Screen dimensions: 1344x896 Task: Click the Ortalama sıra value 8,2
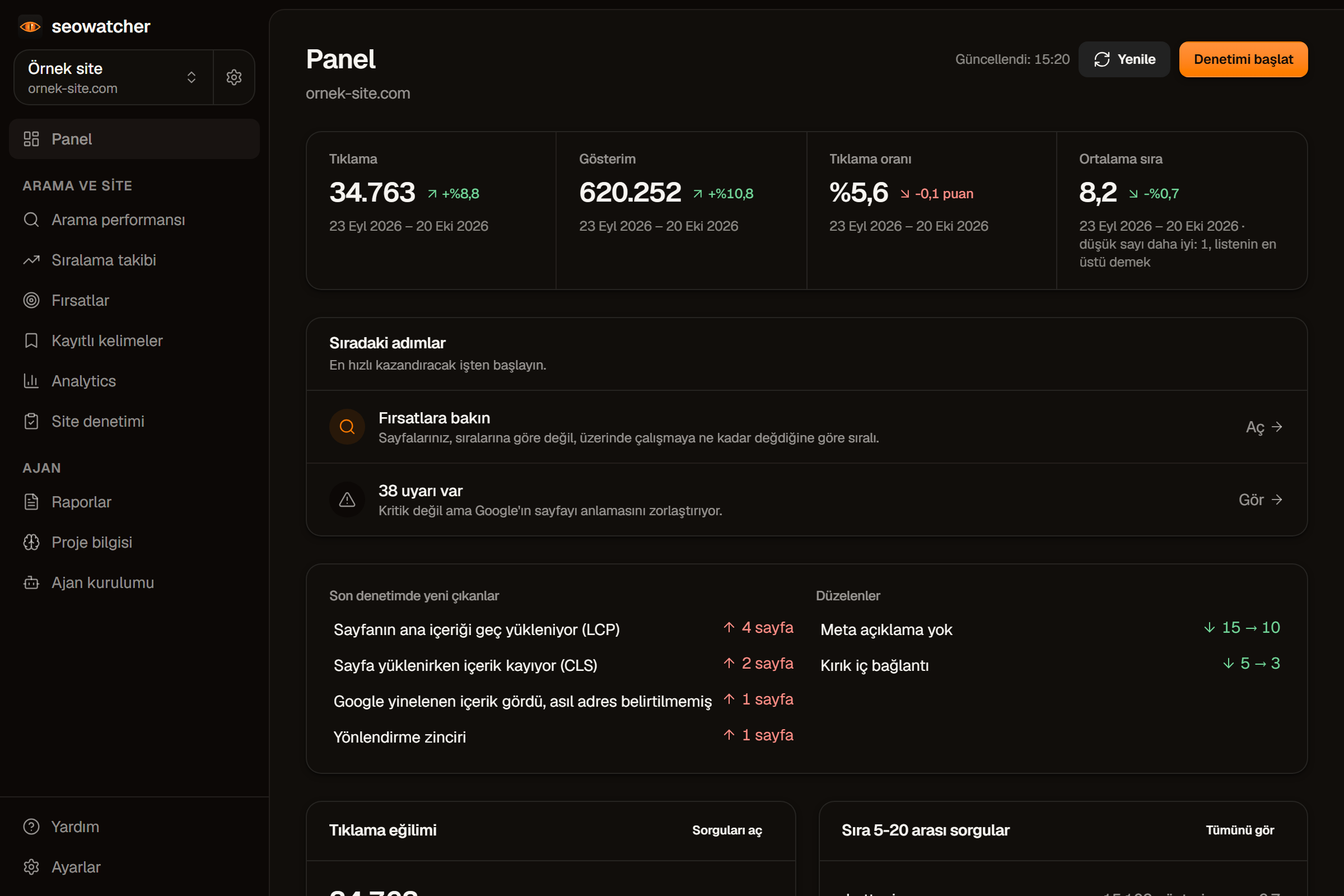(1098, 193)
